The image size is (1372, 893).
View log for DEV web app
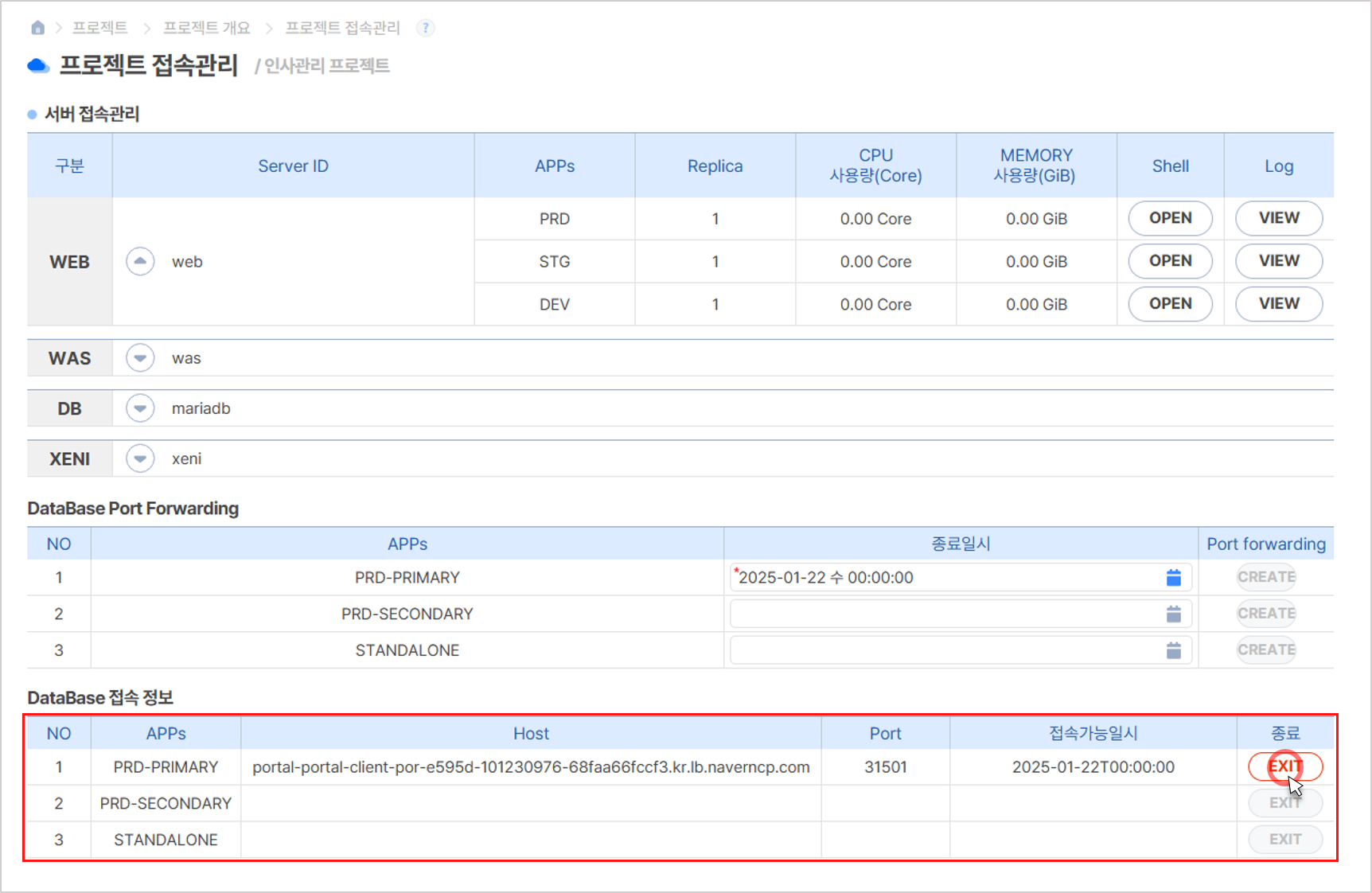coord(1279,304)
